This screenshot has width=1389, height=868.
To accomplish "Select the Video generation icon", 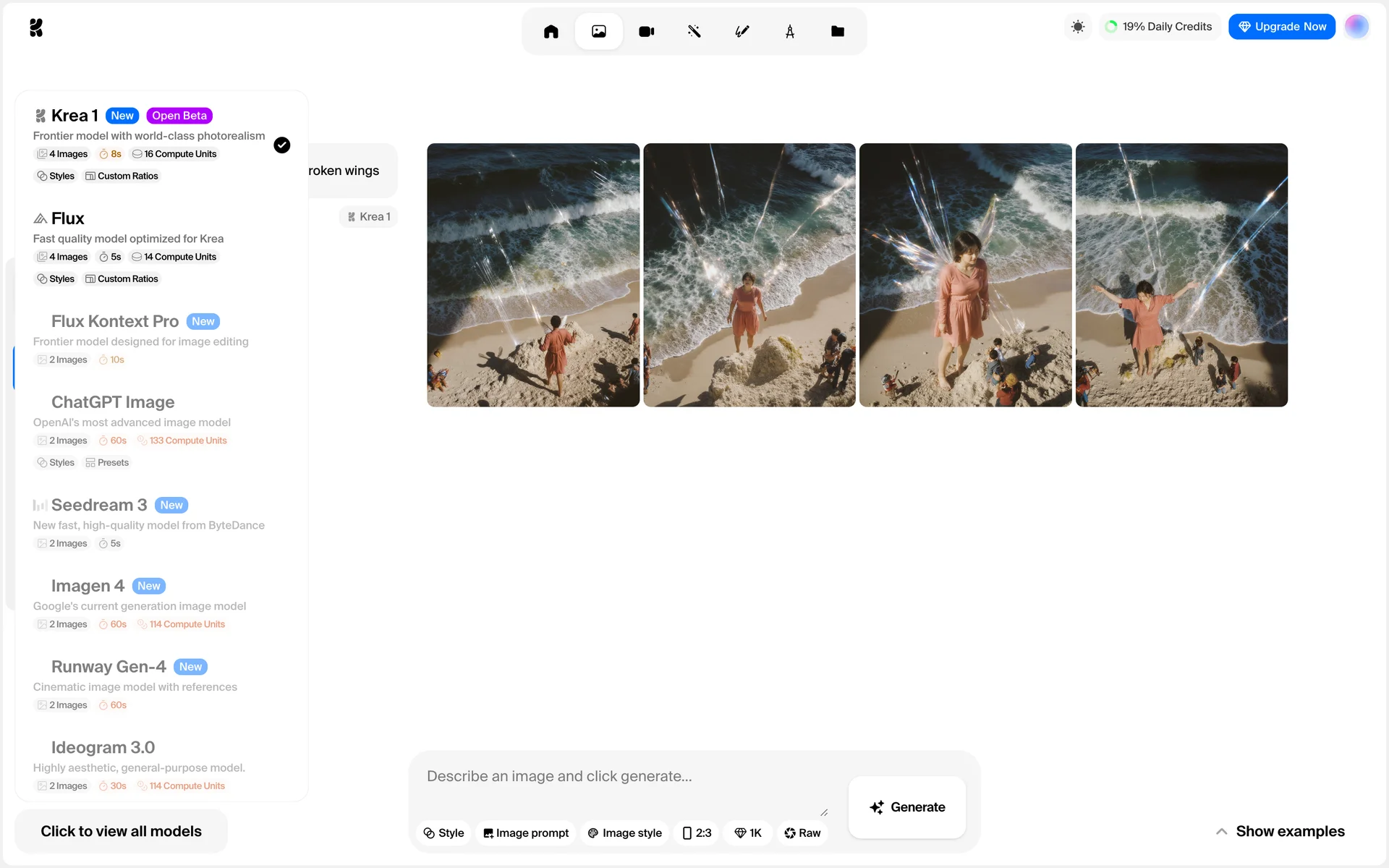I will 646,31.
